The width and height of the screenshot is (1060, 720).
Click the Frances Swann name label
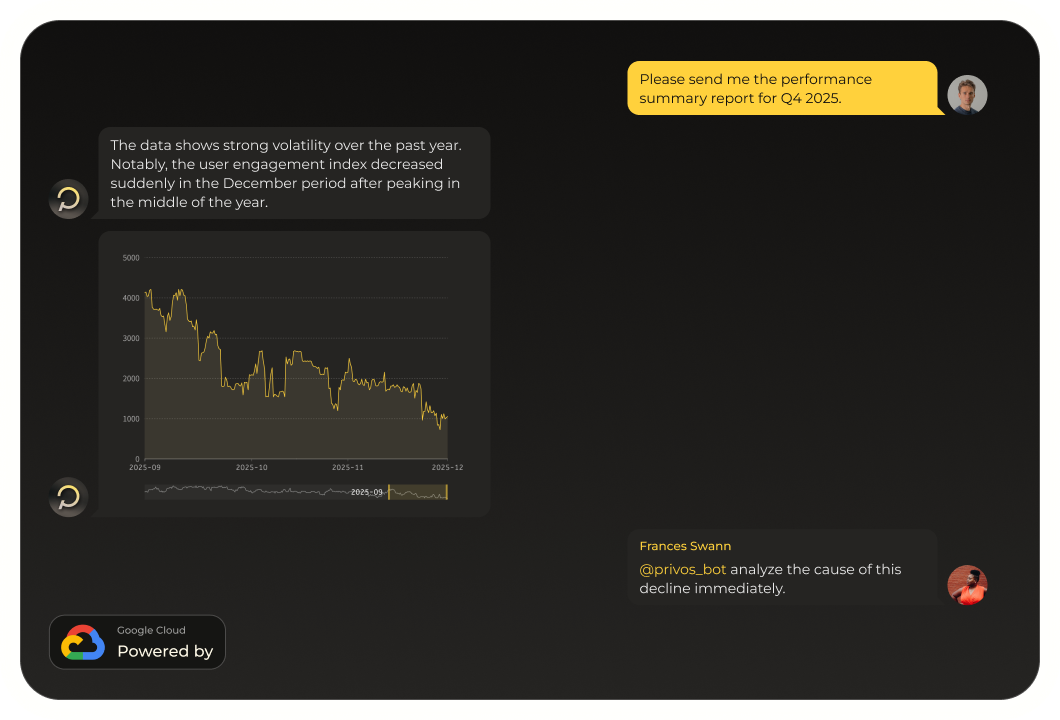(685, 546)
